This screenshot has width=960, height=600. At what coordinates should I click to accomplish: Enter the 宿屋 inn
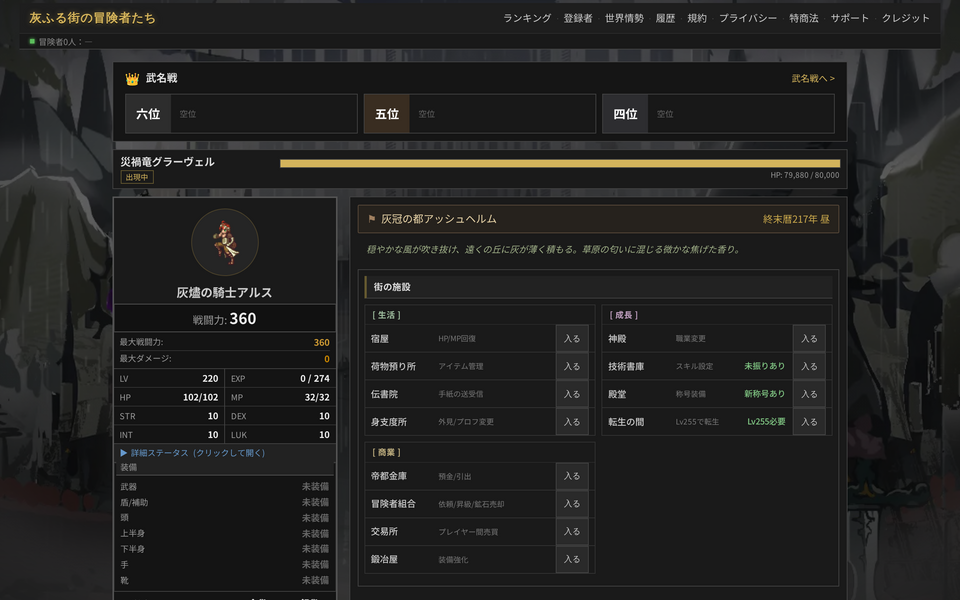(572, 339)
